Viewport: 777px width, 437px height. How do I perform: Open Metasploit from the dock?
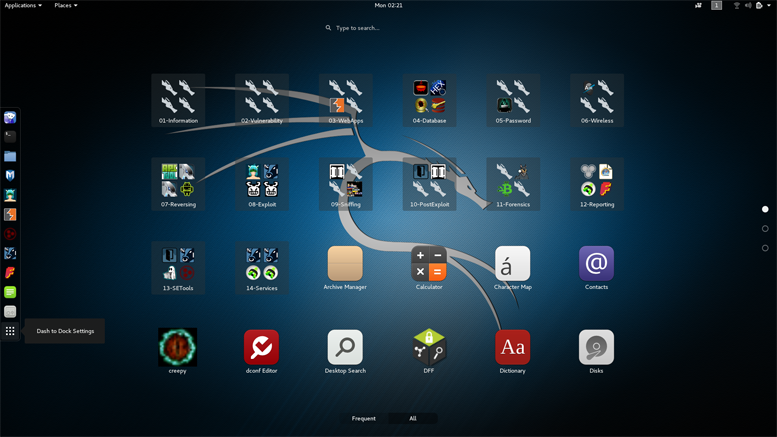10,175
